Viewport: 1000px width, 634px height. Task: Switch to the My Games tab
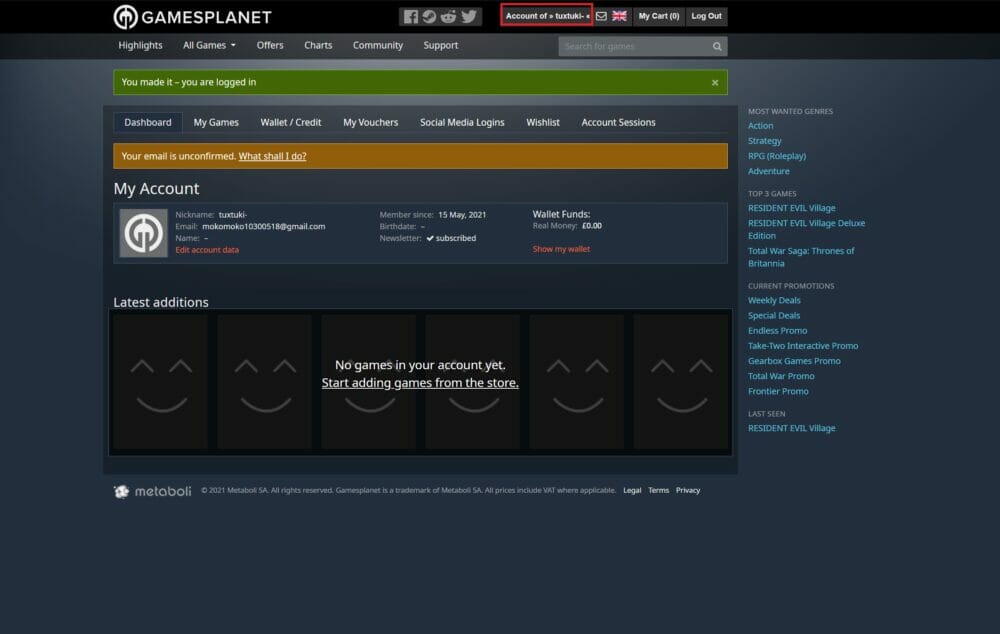(x=216, y=122)
